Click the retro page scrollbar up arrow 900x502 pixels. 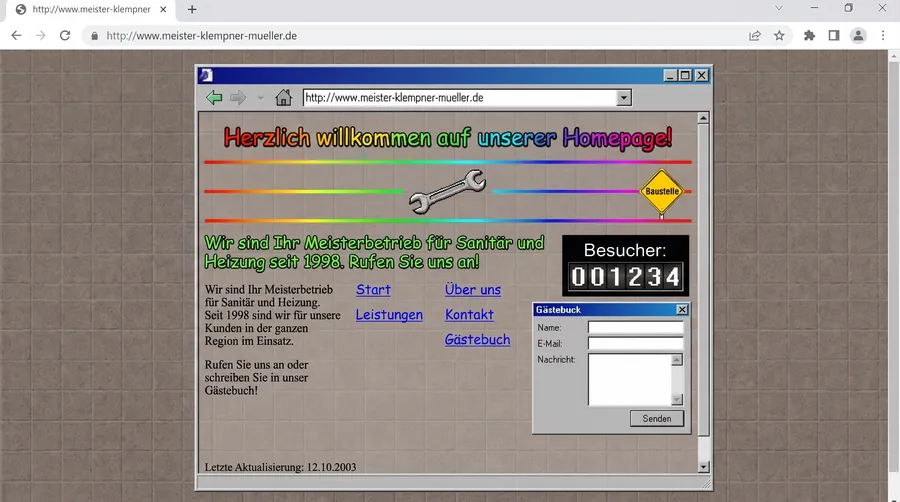click(x=703, y=118)
